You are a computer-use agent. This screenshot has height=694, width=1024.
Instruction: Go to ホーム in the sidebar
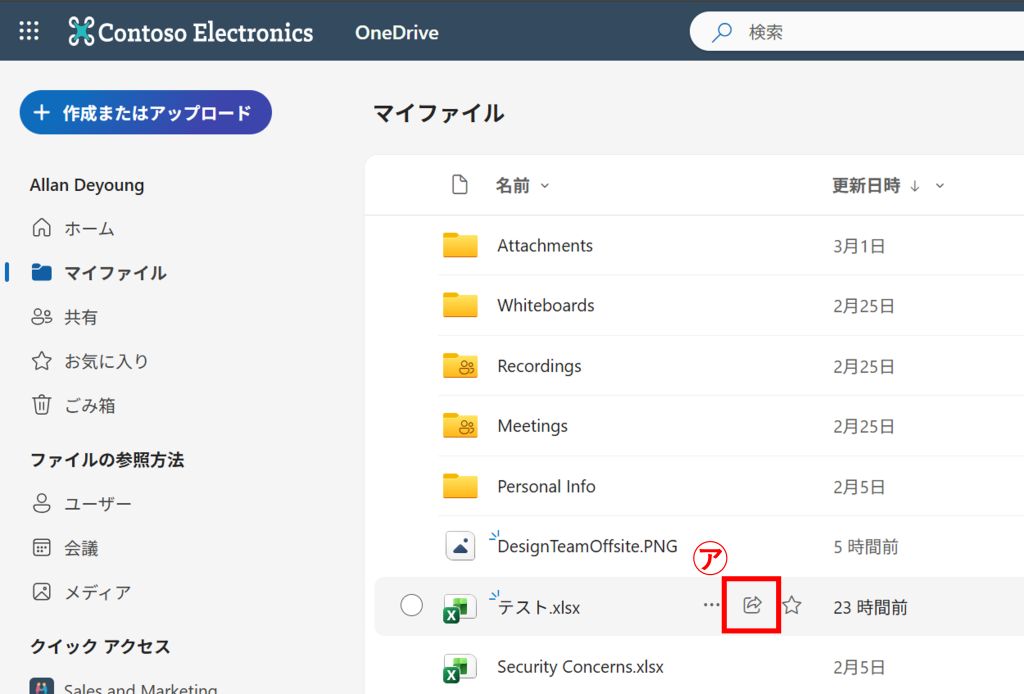89,229
